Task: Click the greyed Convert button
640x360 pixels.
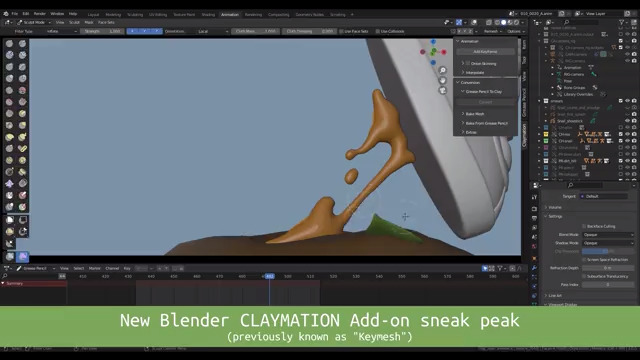Action: 485,102
